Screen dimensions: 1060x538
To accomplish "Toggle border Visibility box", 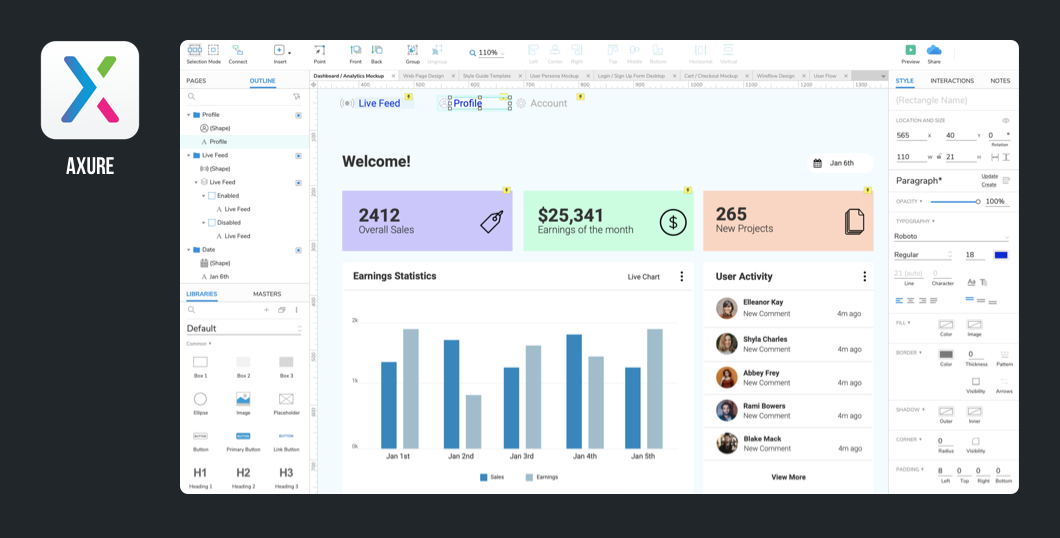I will pos(975,382).
